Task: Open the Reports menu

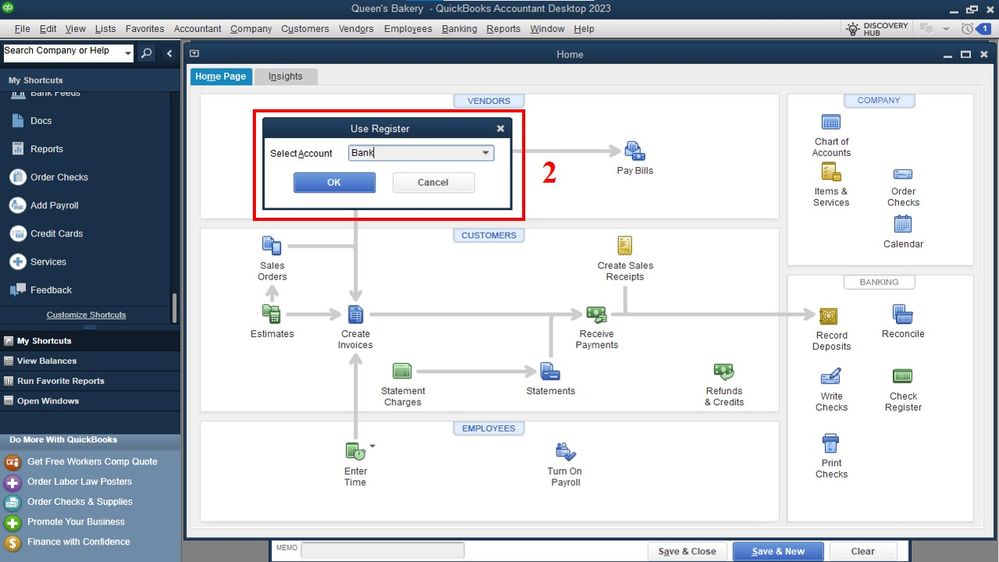Action: tap(503, 29)
